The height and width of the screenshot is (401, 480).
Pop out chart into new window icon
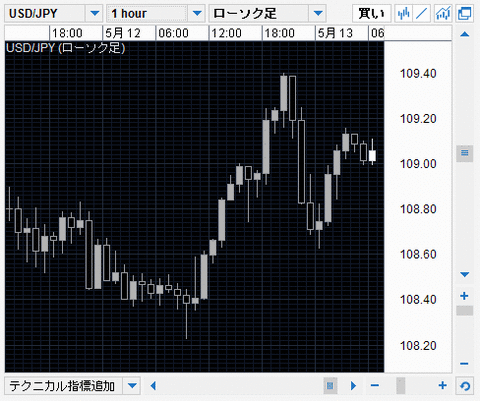pyautogui.click(x=465, y=13)
